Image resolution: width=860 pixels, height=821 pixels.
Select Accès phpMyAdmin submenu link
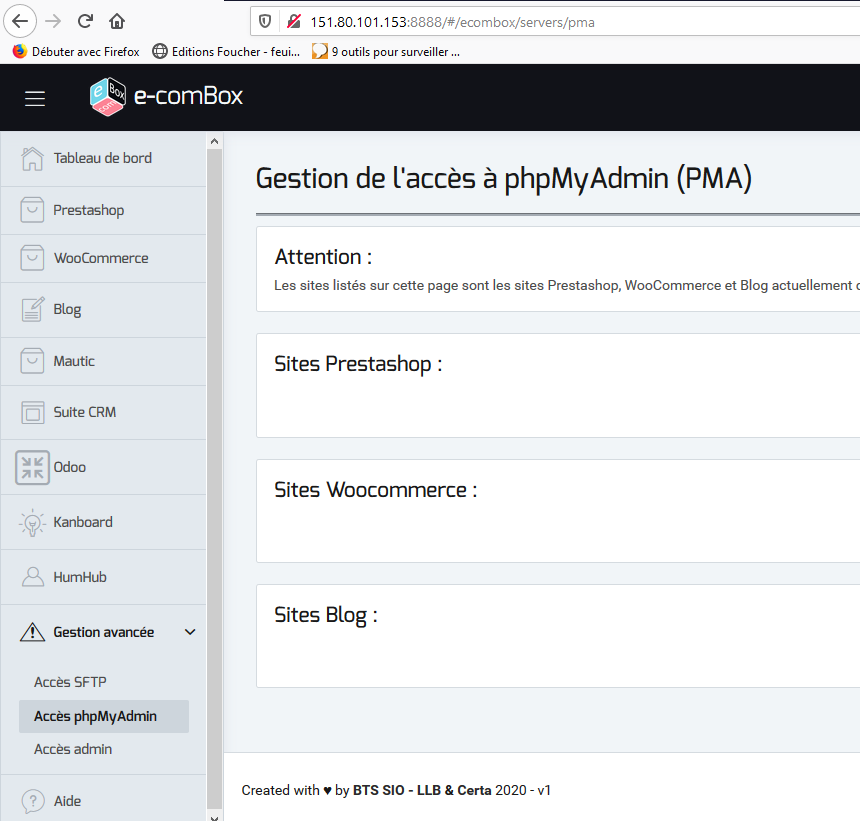pos(95,716)
